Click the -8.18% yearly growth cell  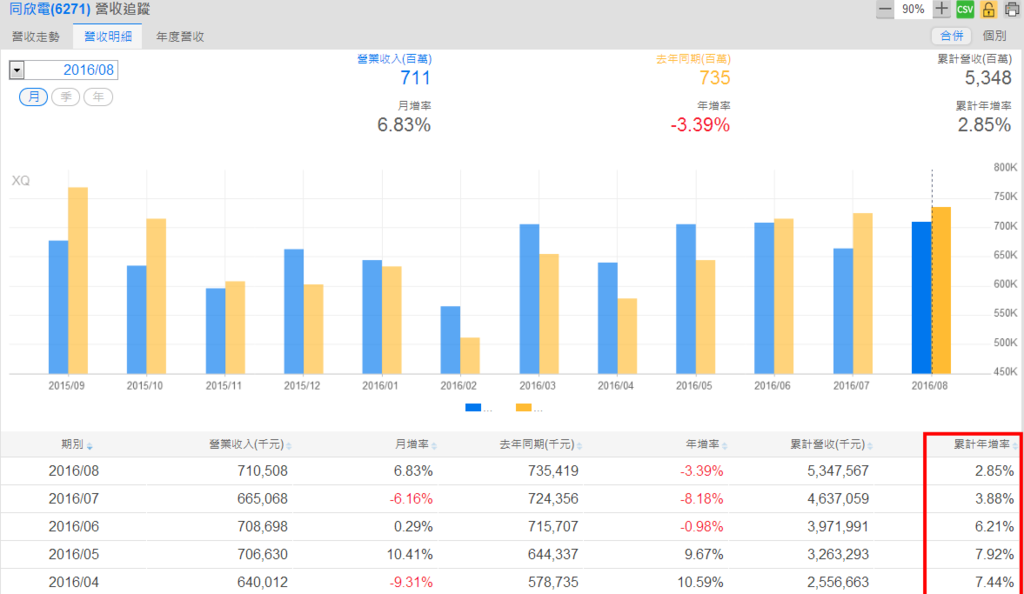pos(702,499)
